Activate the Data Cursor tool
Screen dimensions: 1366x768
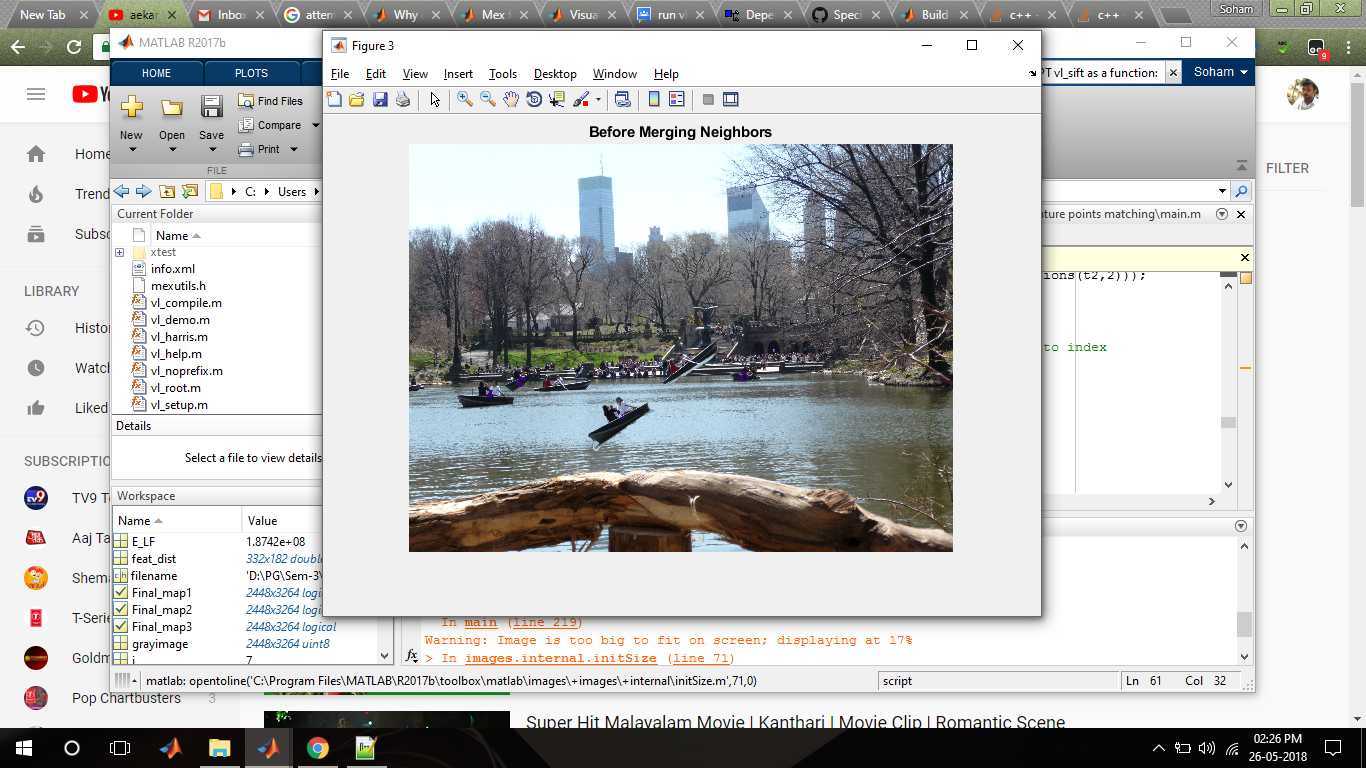pyautogui.click(x=556, y=99)
